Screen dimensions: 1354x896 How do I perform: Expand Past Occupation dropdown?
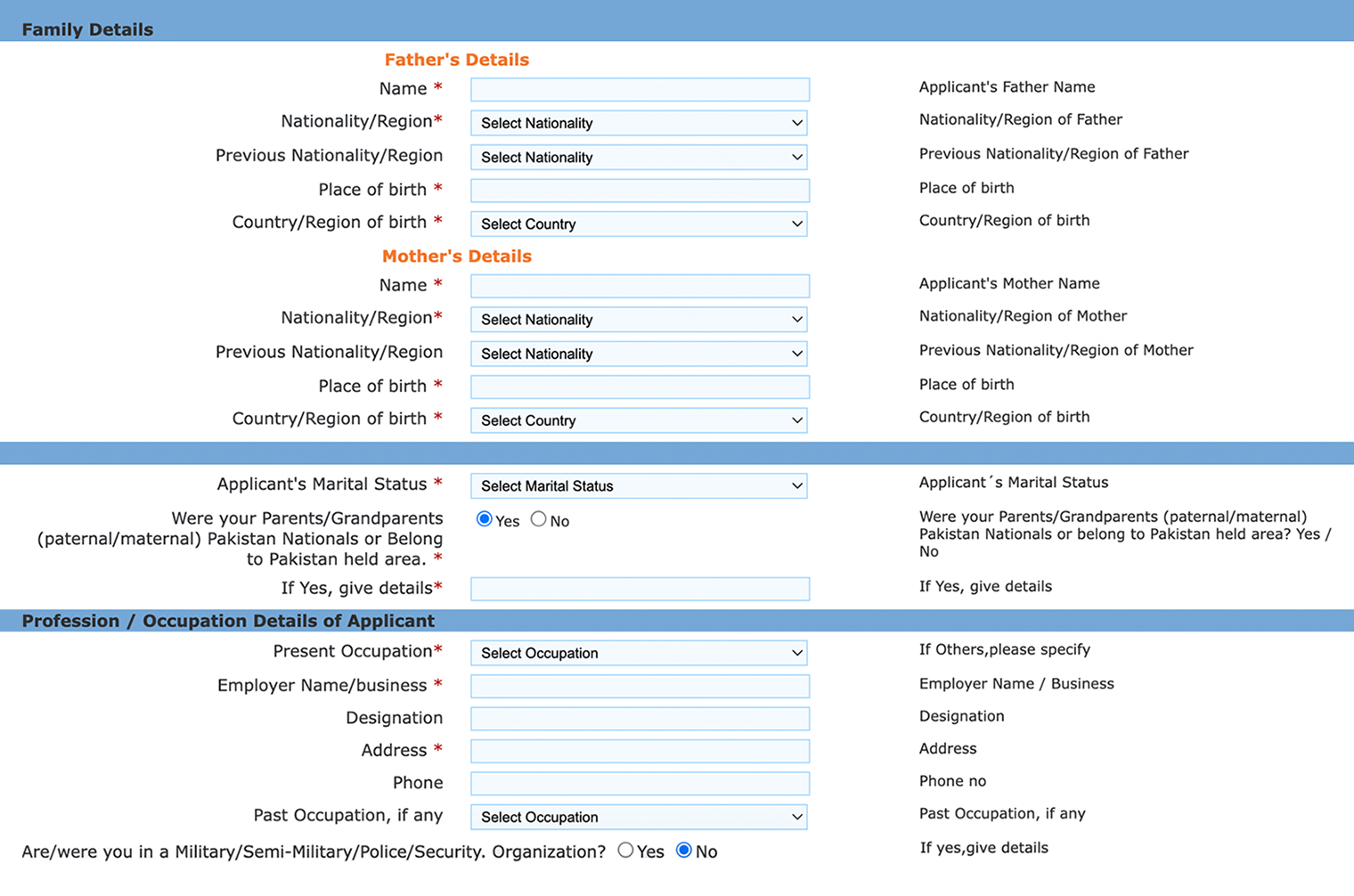point(639,817)
